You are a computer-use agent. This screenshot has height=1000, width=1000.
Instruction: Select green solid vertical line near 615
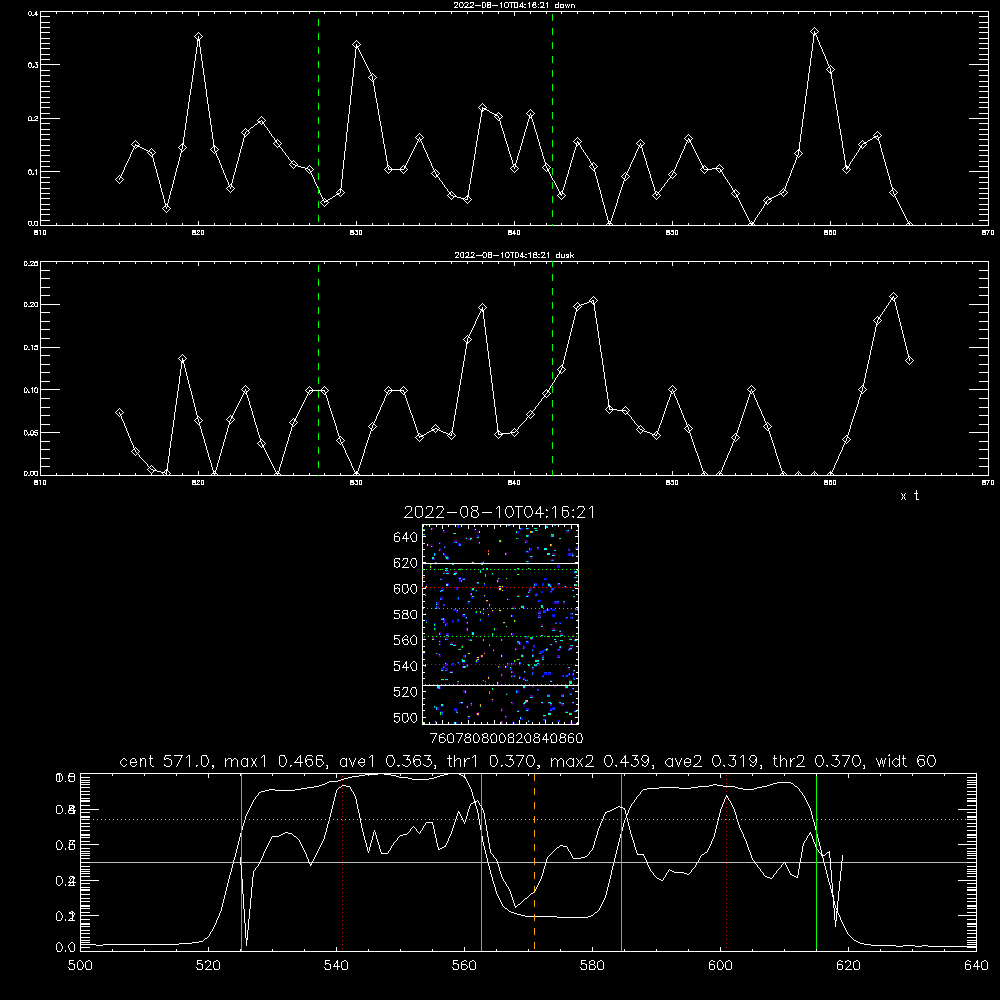816,862
